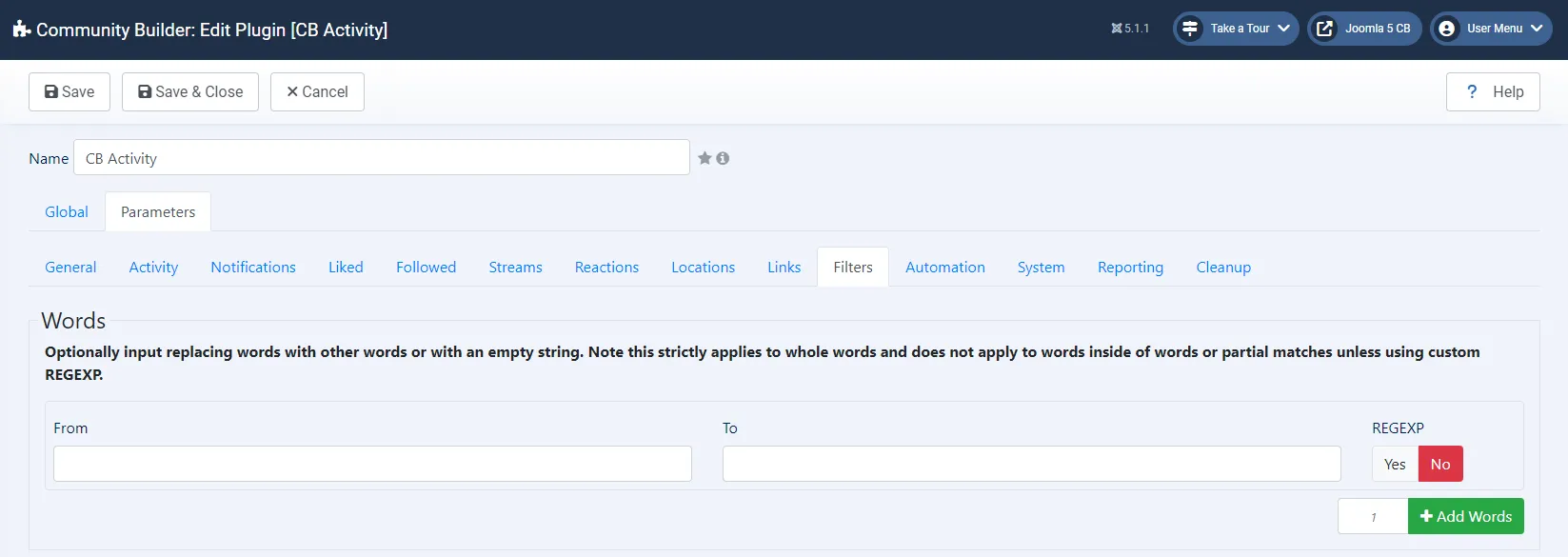Open the Reporting sub-tab

[x=1130, y=267]
